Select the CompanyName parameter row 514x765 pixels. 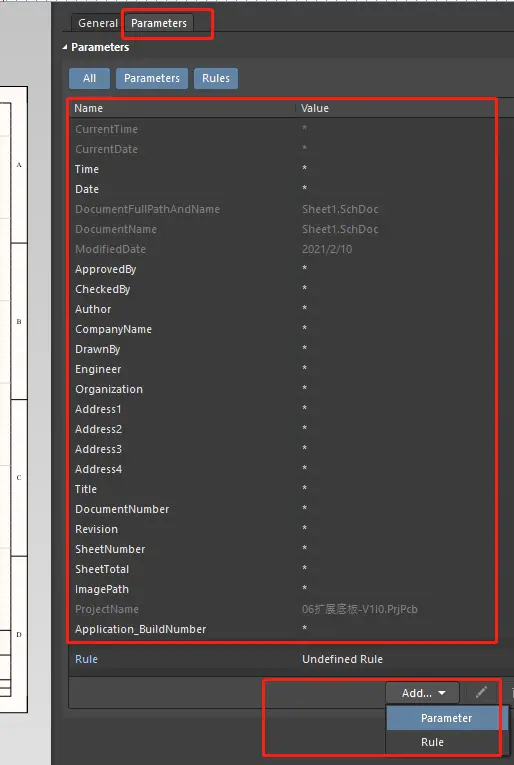(282, 329)
